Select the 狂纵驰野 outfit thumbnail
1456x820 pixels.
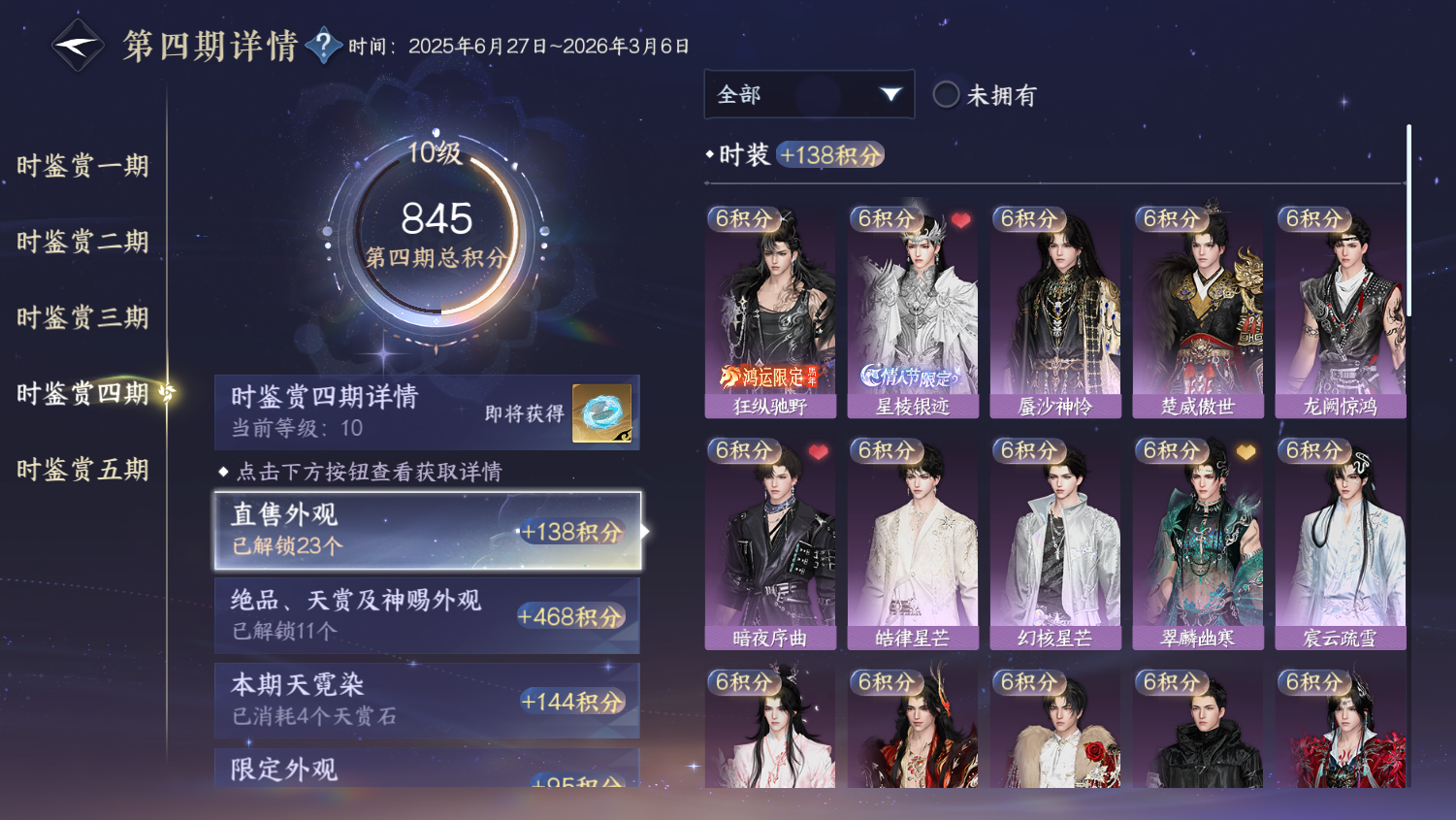pyautogui.click(x=770, y=312)
